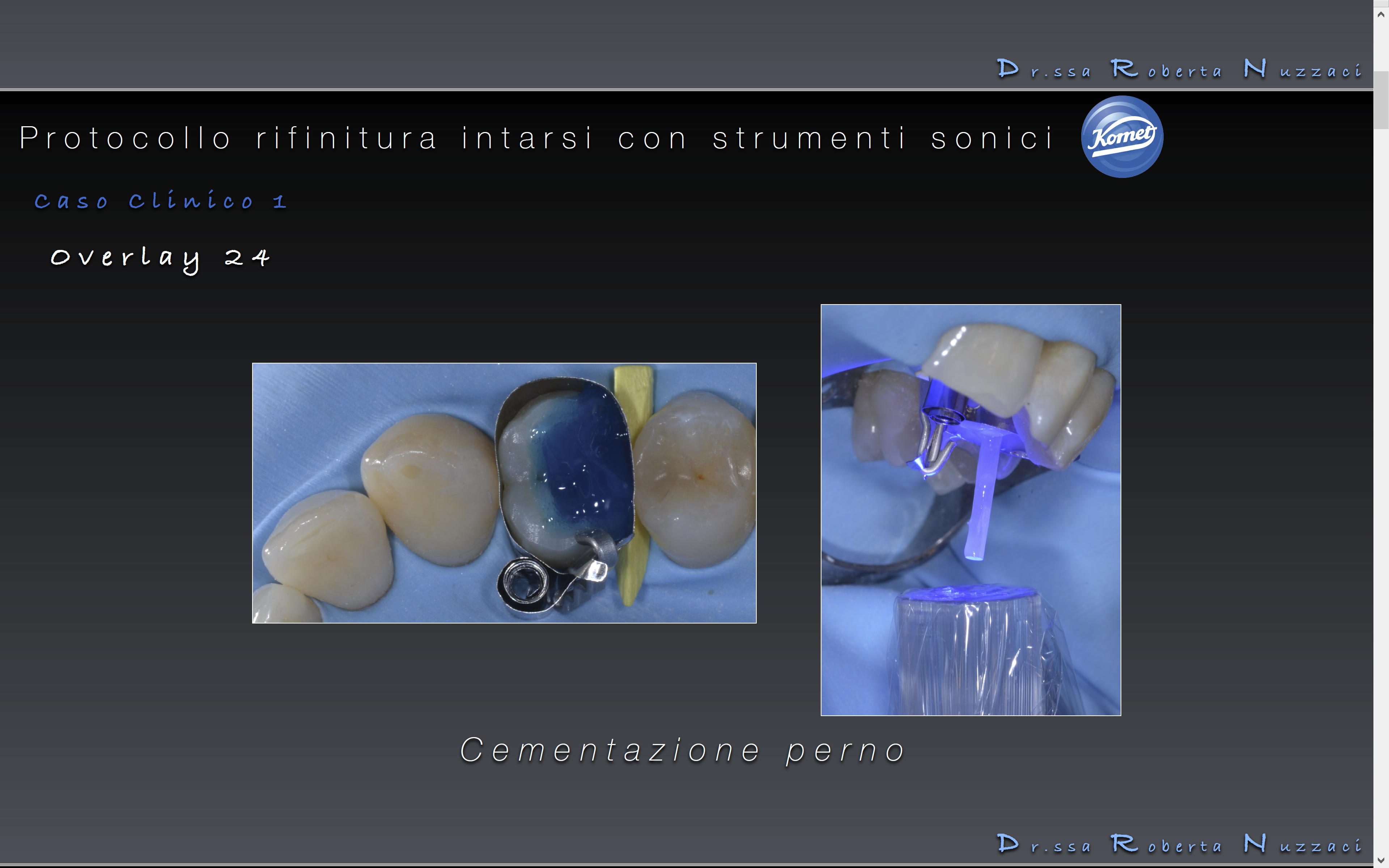
Task: Click the scrollbar up arrow
Action: tap(1381, 14)
